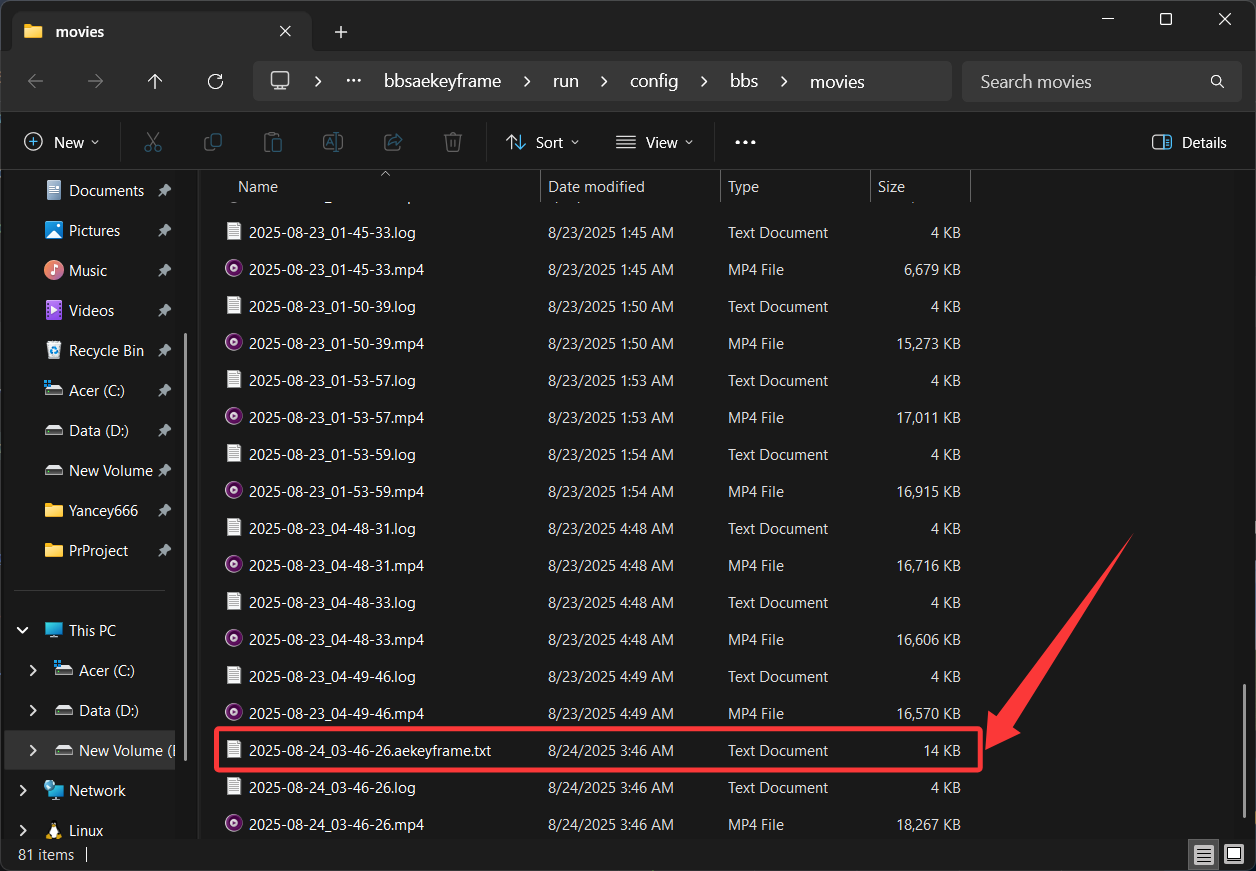The height and width of the screenshot is (871, 1256).
Task: Expand chevron after config in address bar
Action: click(x=704, y=82)
